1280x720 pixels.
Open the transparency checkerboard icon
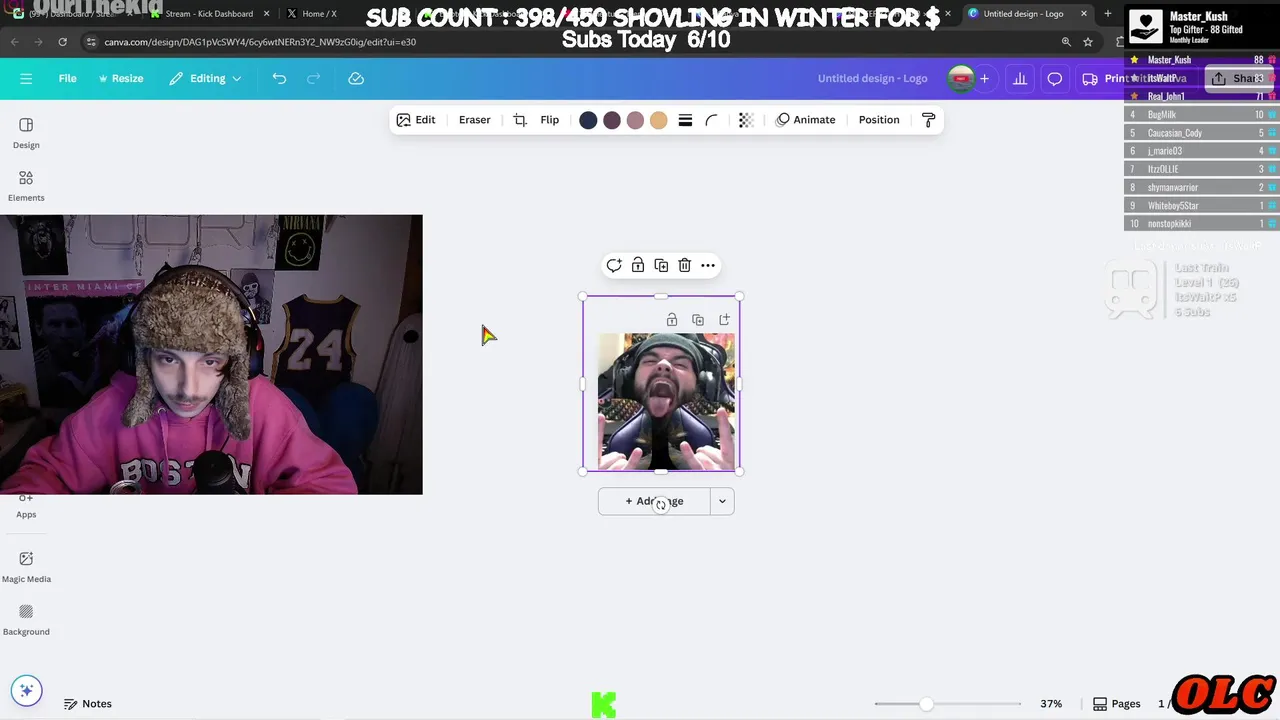(746, 120)
